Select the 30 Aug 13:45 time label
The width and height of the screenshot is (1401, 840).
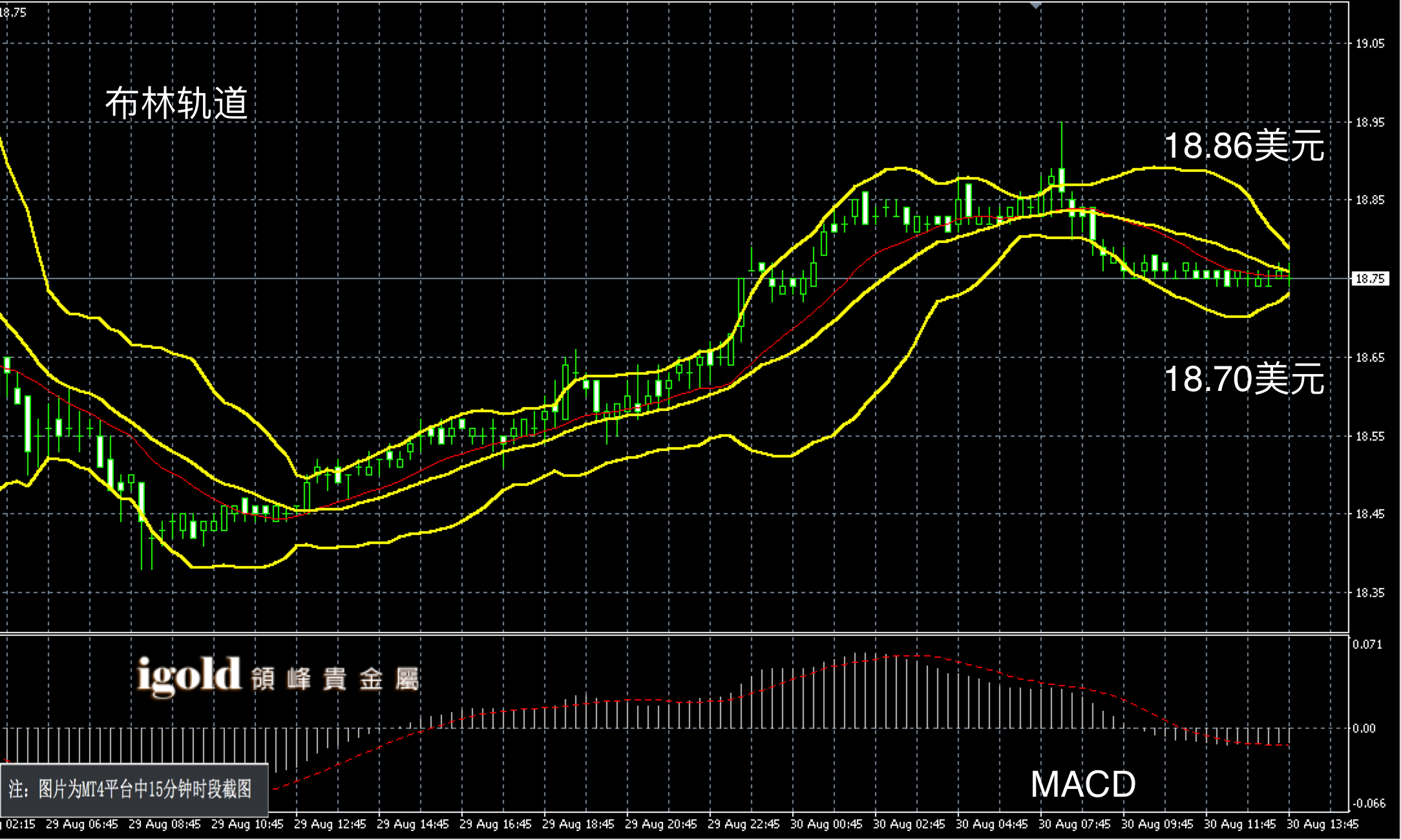tap(1322, 824)
